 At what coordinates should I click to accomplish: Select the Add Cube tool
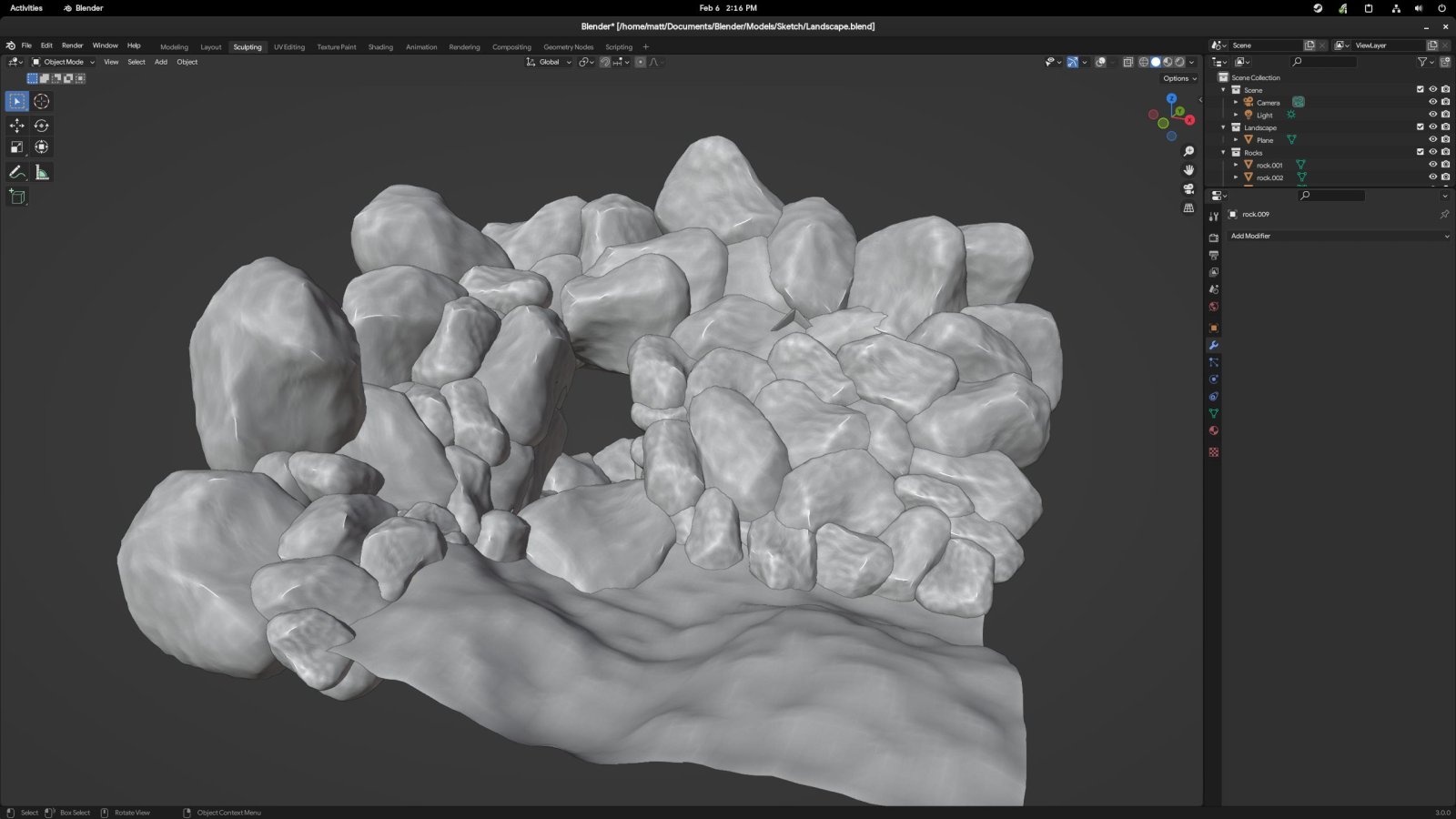(17, 197)
